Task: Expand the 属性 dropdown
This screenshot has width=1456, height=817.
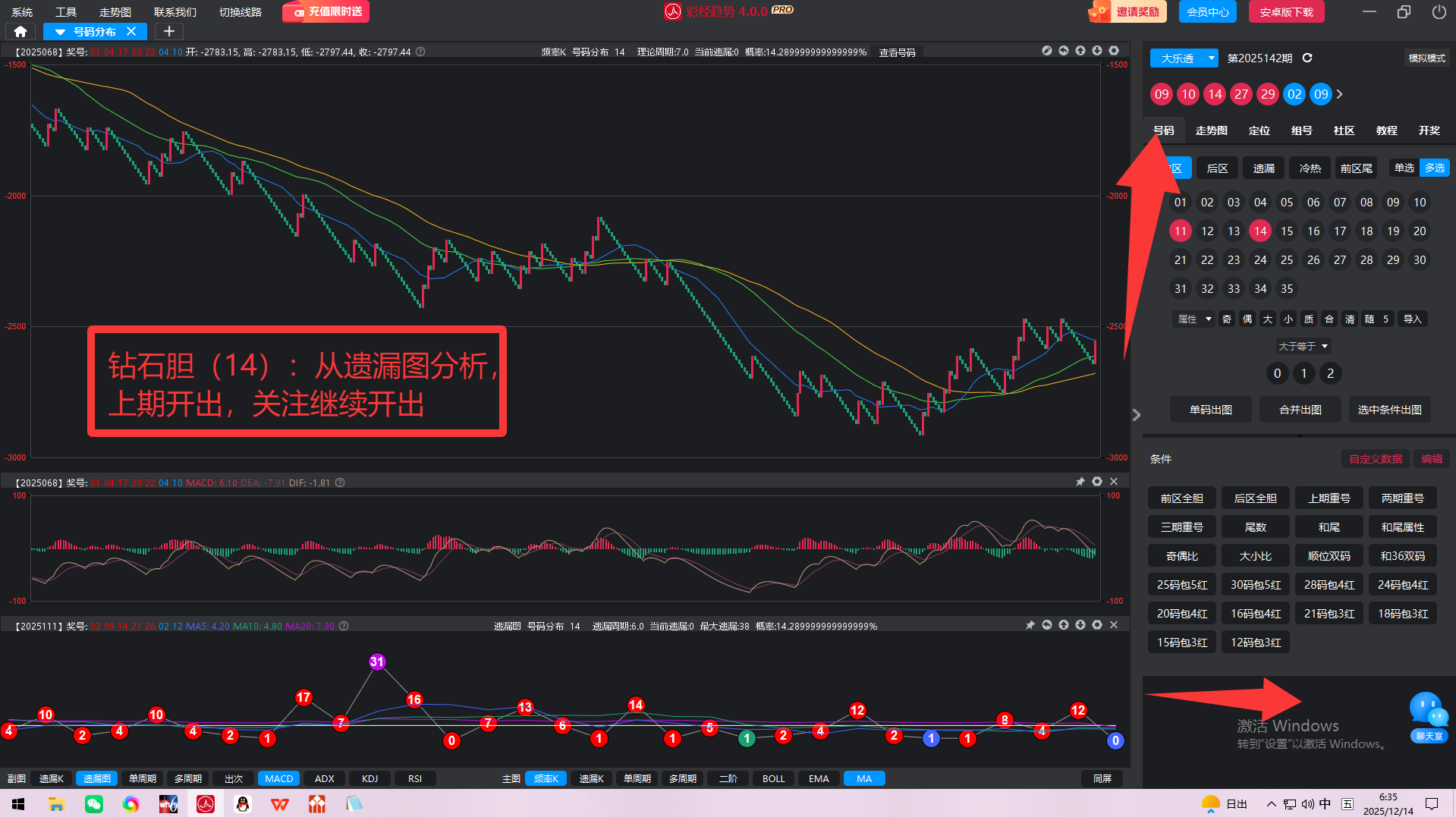Action: pos(1193,319)
